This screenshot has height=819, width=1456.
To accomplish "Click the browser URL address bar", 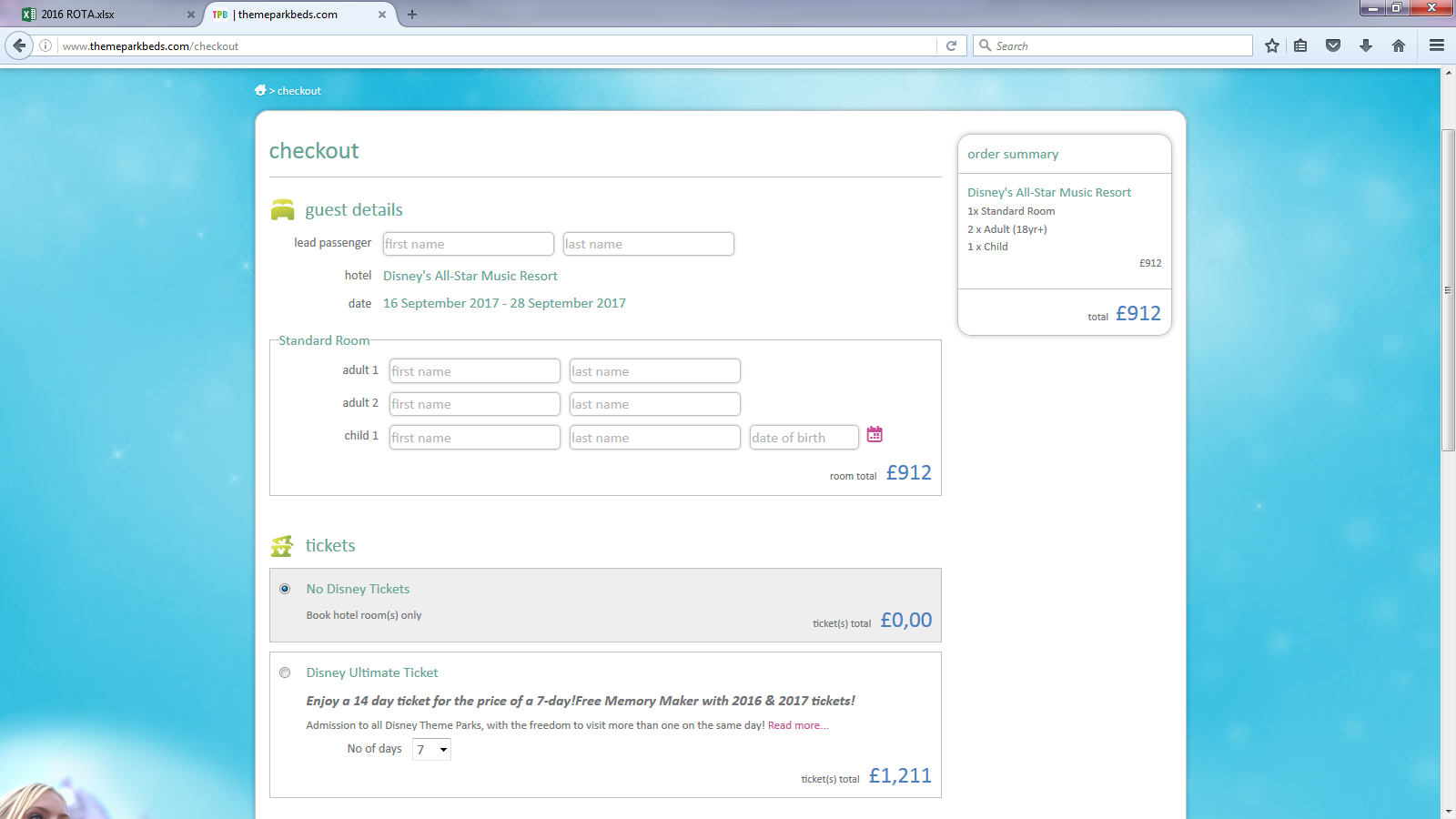I will pos(496,45).
